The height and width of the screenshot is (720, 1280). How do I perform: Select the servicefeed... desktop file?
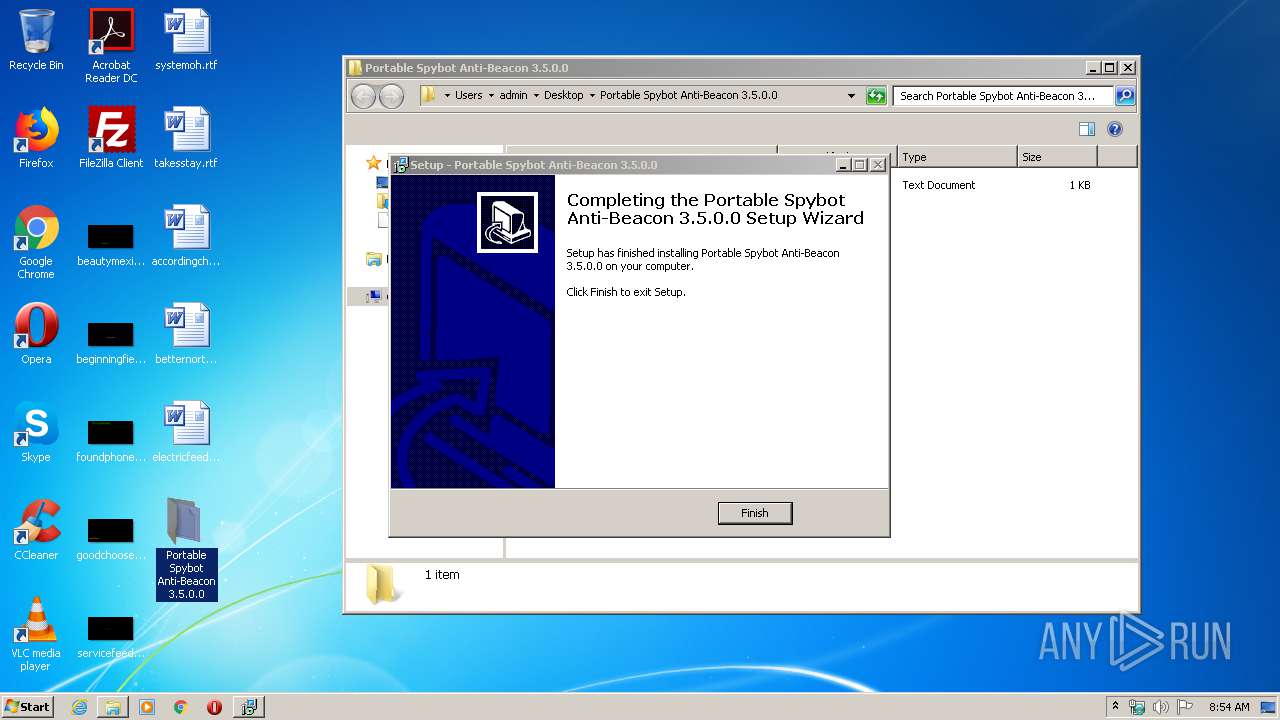[x=111, y=637]
